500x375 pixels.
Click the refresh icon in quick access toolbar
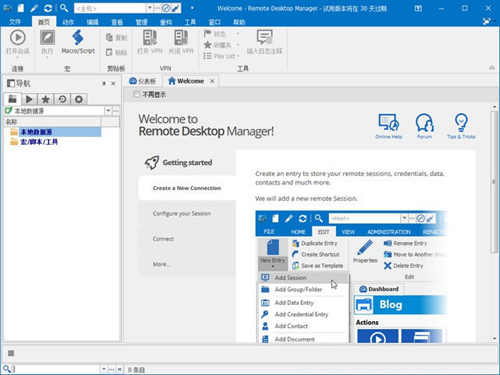[48, 8]
